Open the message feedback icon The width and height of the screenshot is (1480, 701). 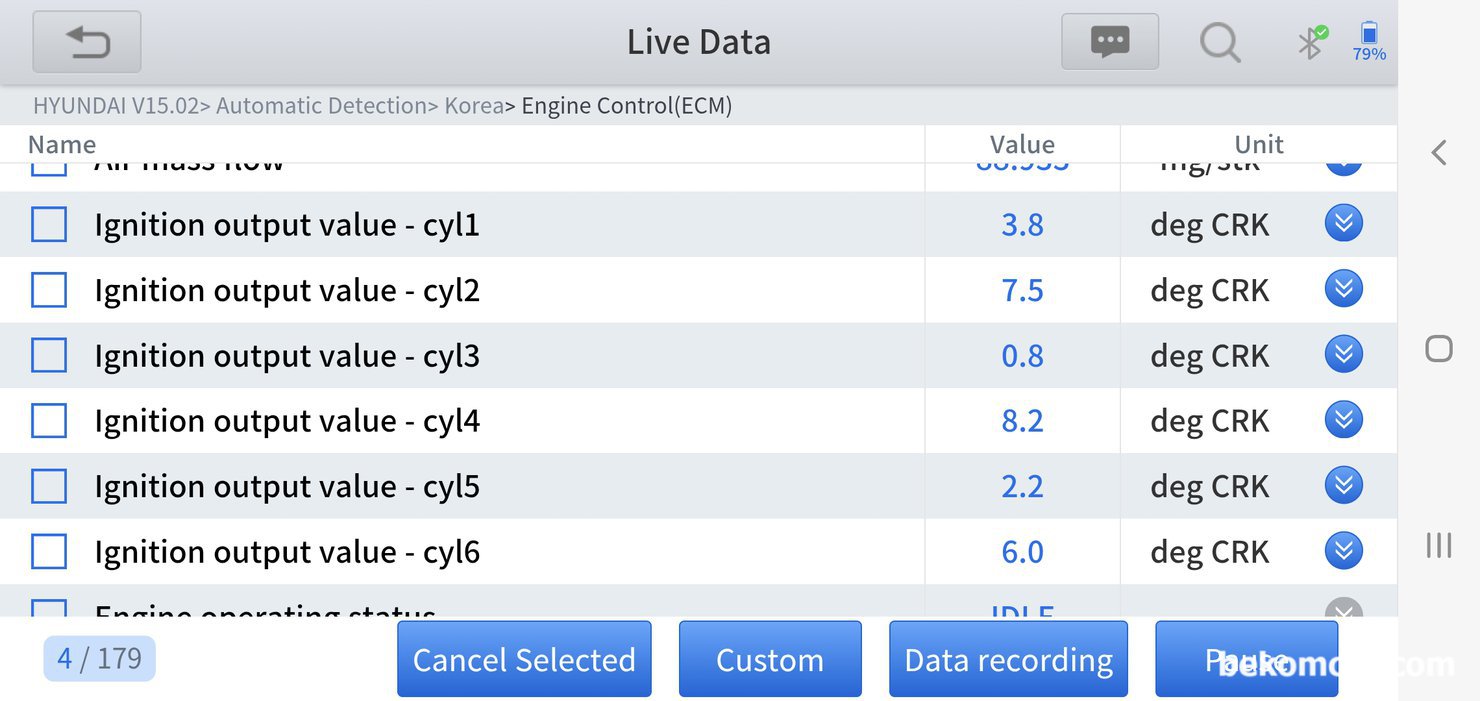pos(1109,42)
